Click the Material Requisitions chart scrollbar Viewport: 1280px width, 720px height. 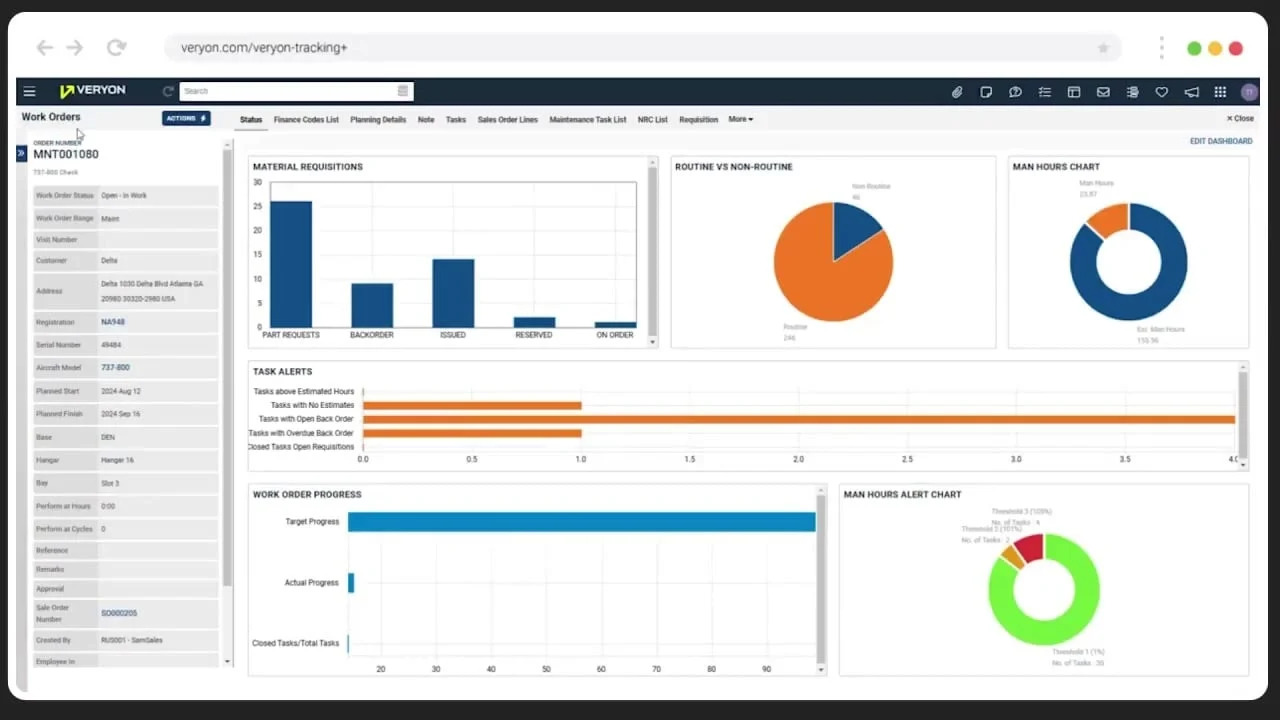653,251
